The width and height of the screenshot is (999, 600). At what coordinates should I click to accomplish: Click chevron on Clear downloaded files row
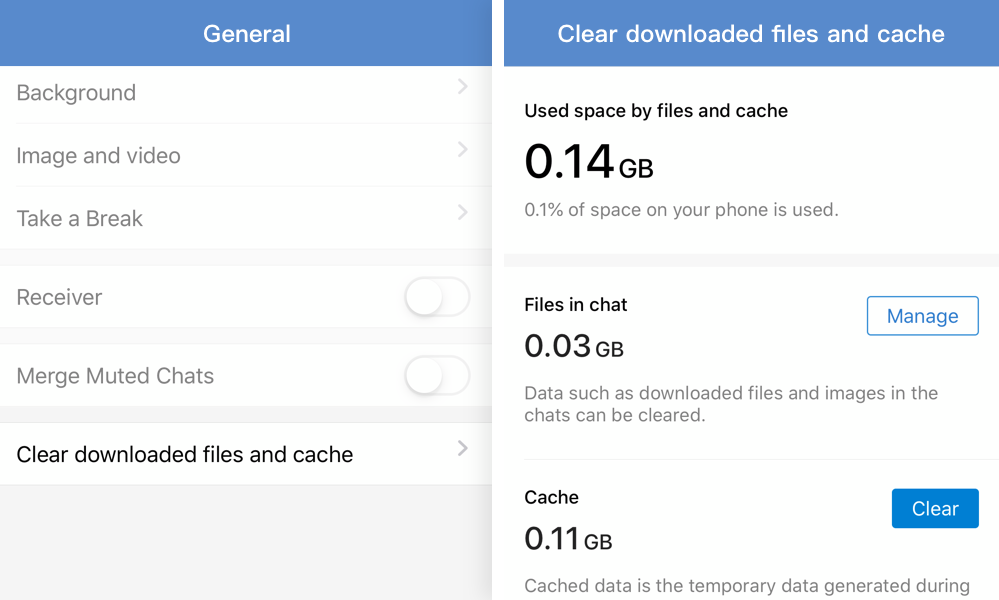click(462, 449)
